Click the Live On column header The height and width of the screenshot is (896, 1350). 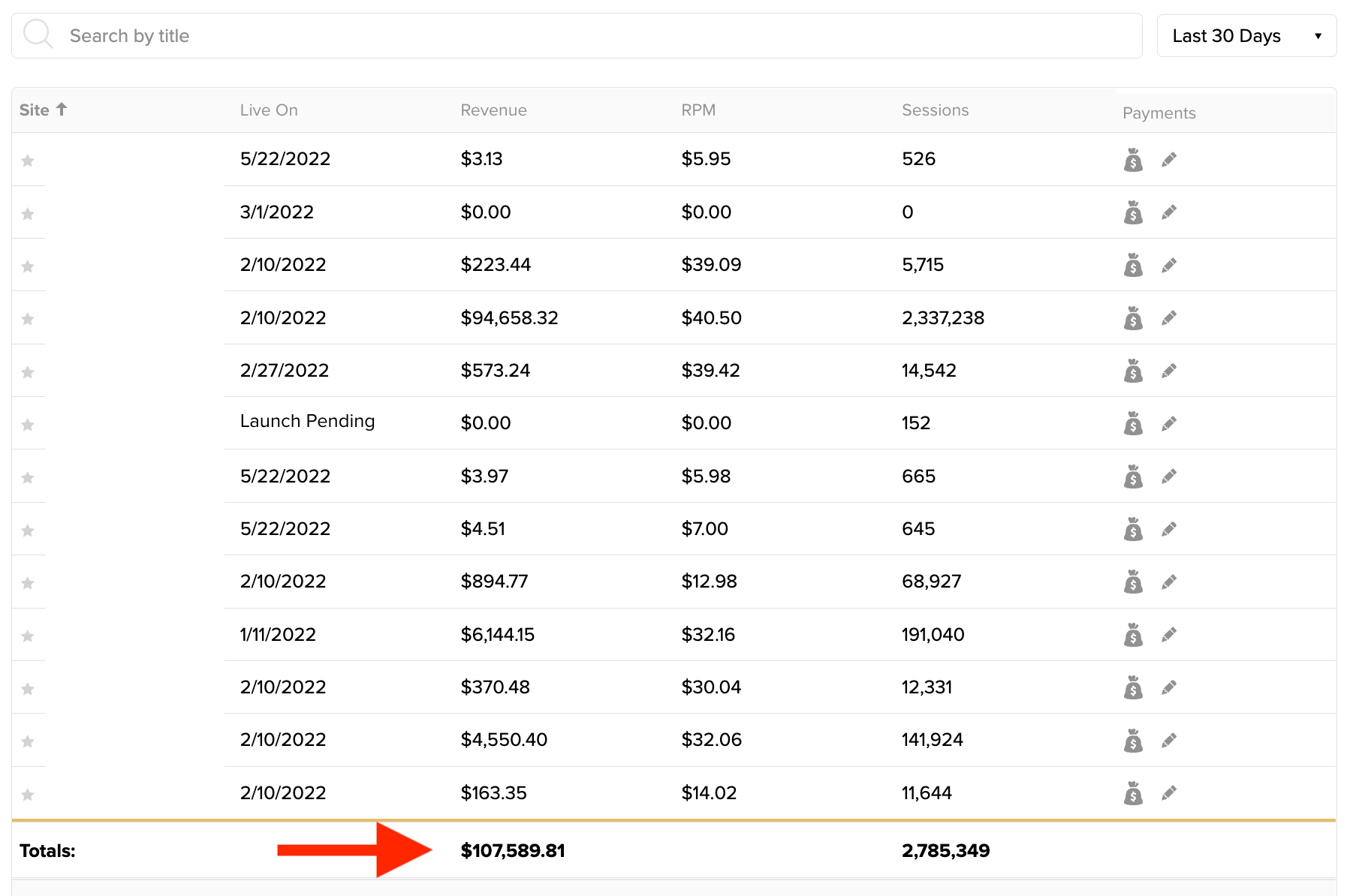click(269, 110)
